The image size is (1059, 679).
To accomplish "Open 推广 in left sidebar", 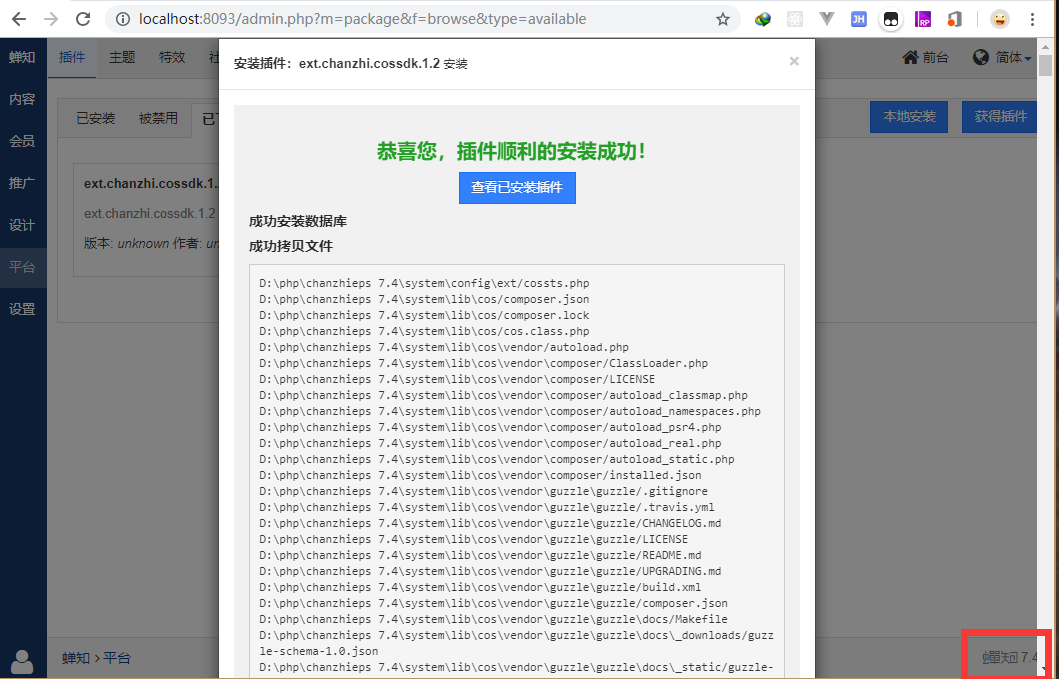I will click(22, 183).
